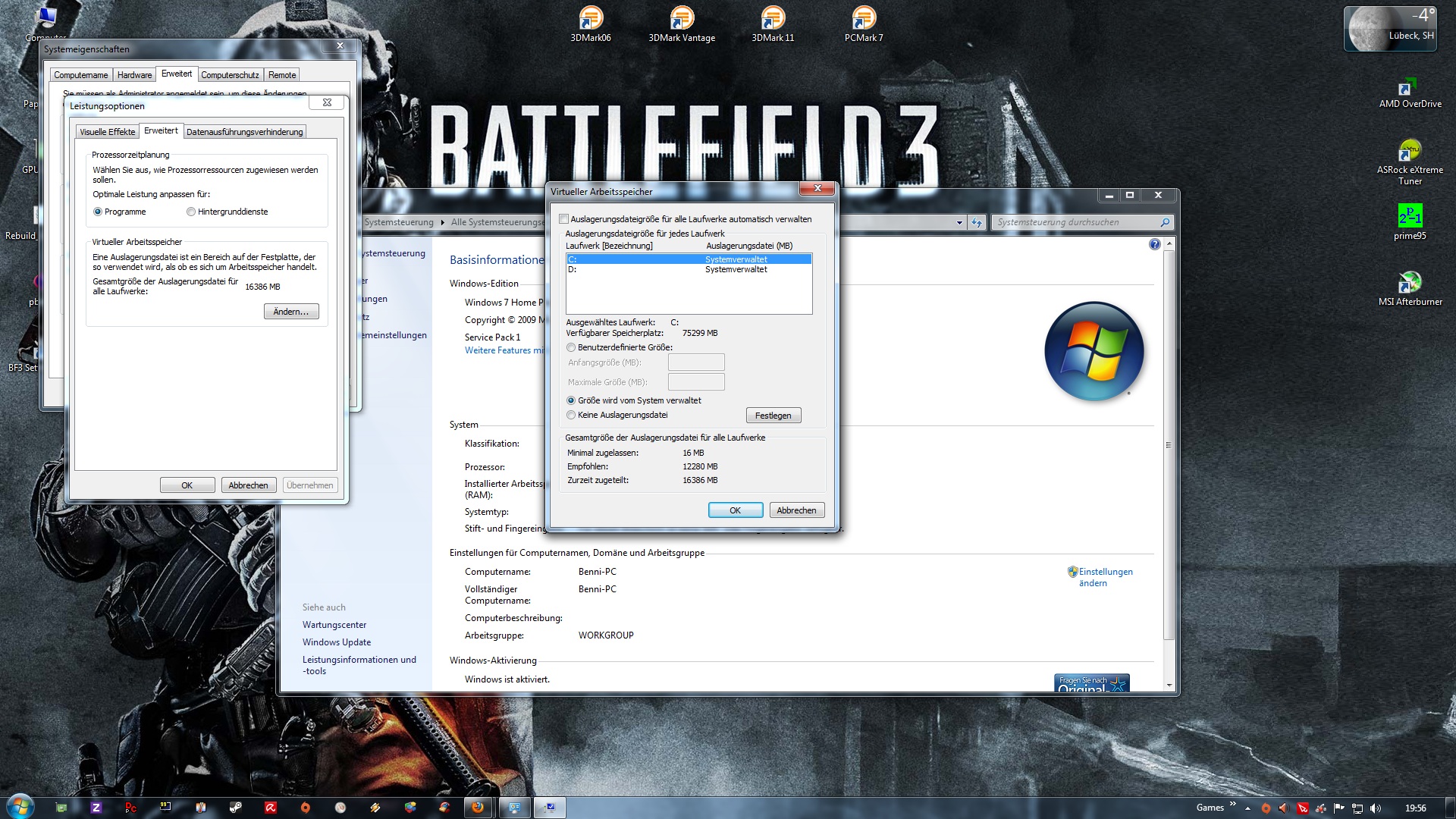1456x819 pixels.
Task: Select Programme radio button
Action: [98, 212]
